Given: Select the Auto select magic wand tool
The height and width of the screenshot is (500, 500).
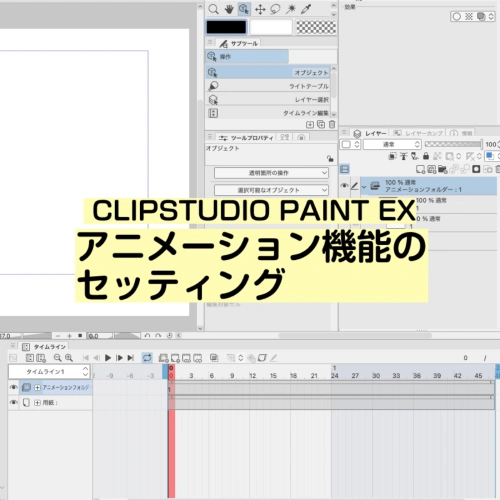Looking at the screenshot, I should click(x=291, y=9).
